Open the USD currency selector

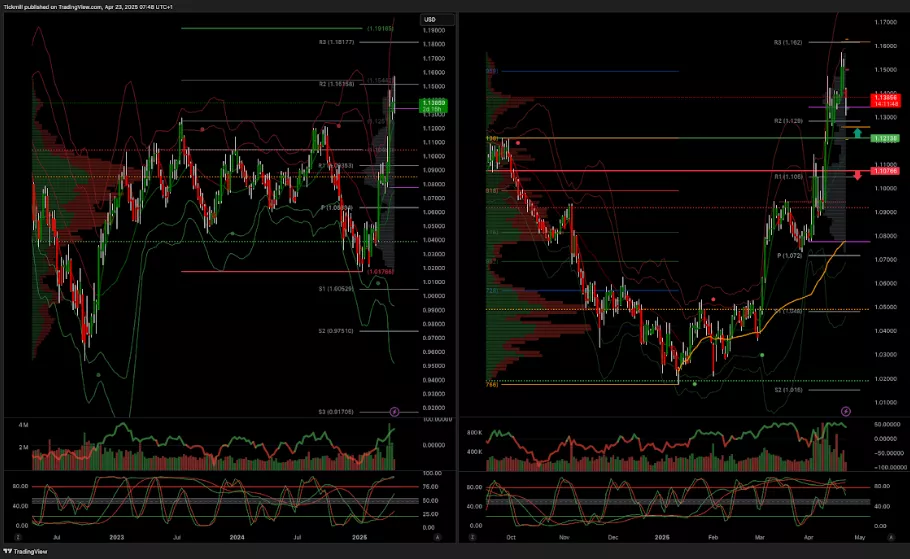(x=430, y=20)
